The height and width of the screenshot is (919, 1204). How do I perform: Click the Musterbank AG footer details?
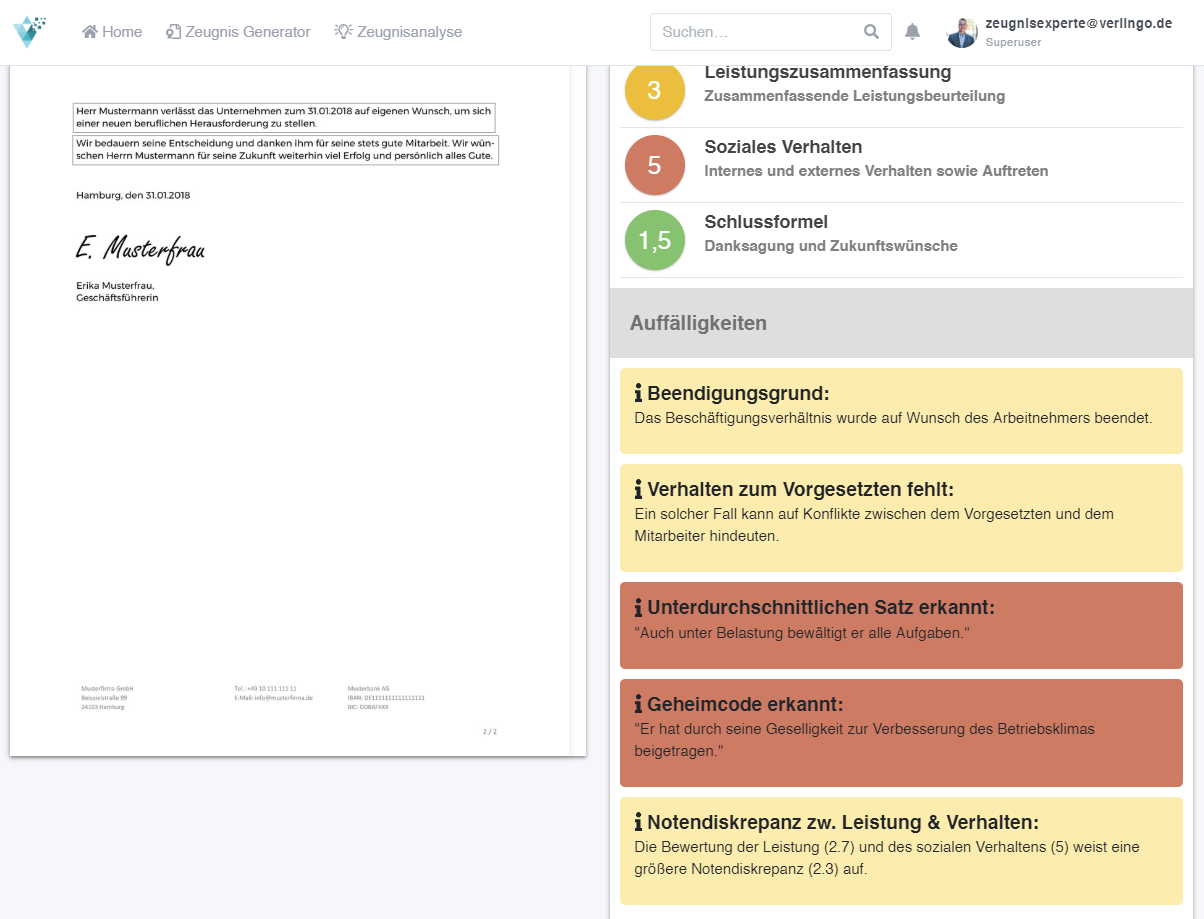pyautogui.click(x=386, y=697)
